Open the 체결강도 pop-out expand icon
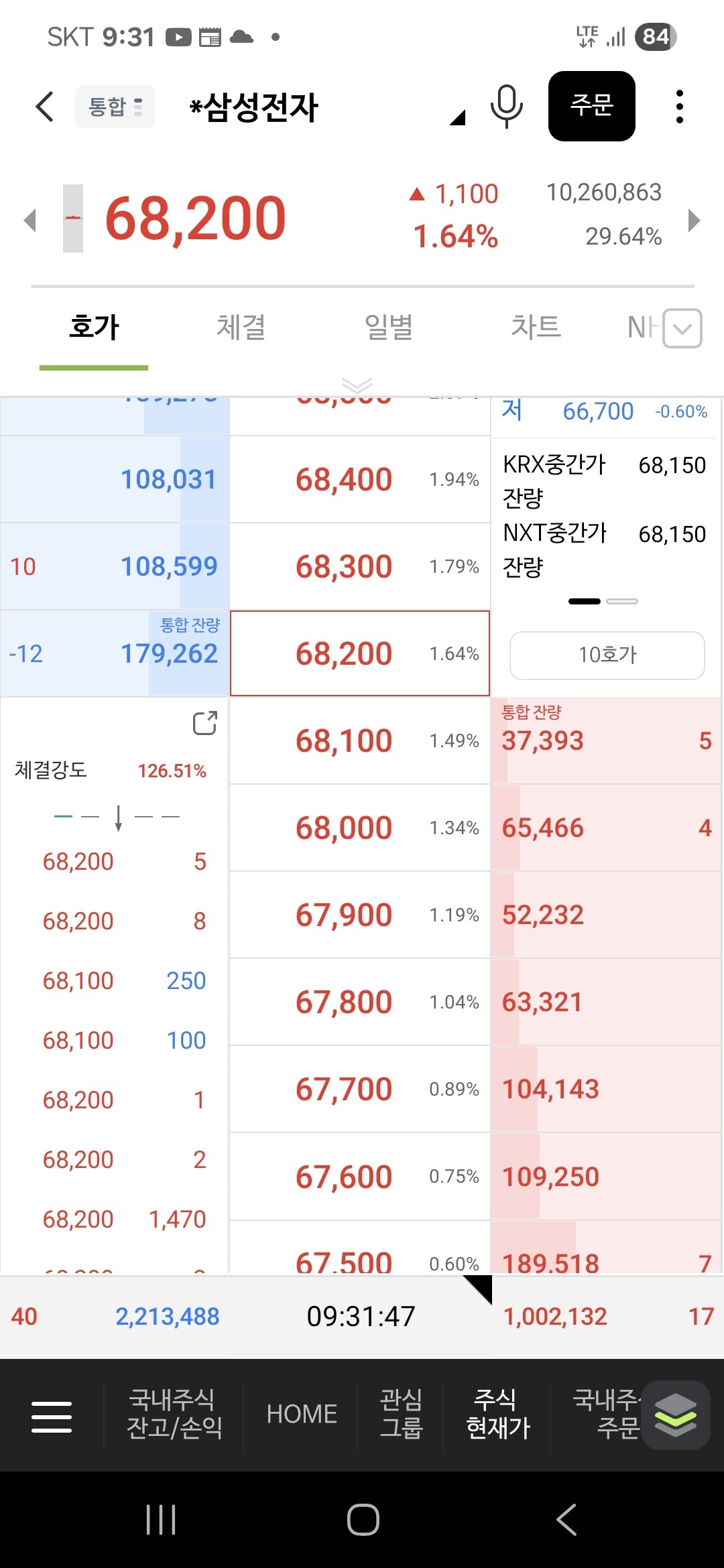This screenshot has height=1568, width=724. pyautogui.click(x=204, y=724)
